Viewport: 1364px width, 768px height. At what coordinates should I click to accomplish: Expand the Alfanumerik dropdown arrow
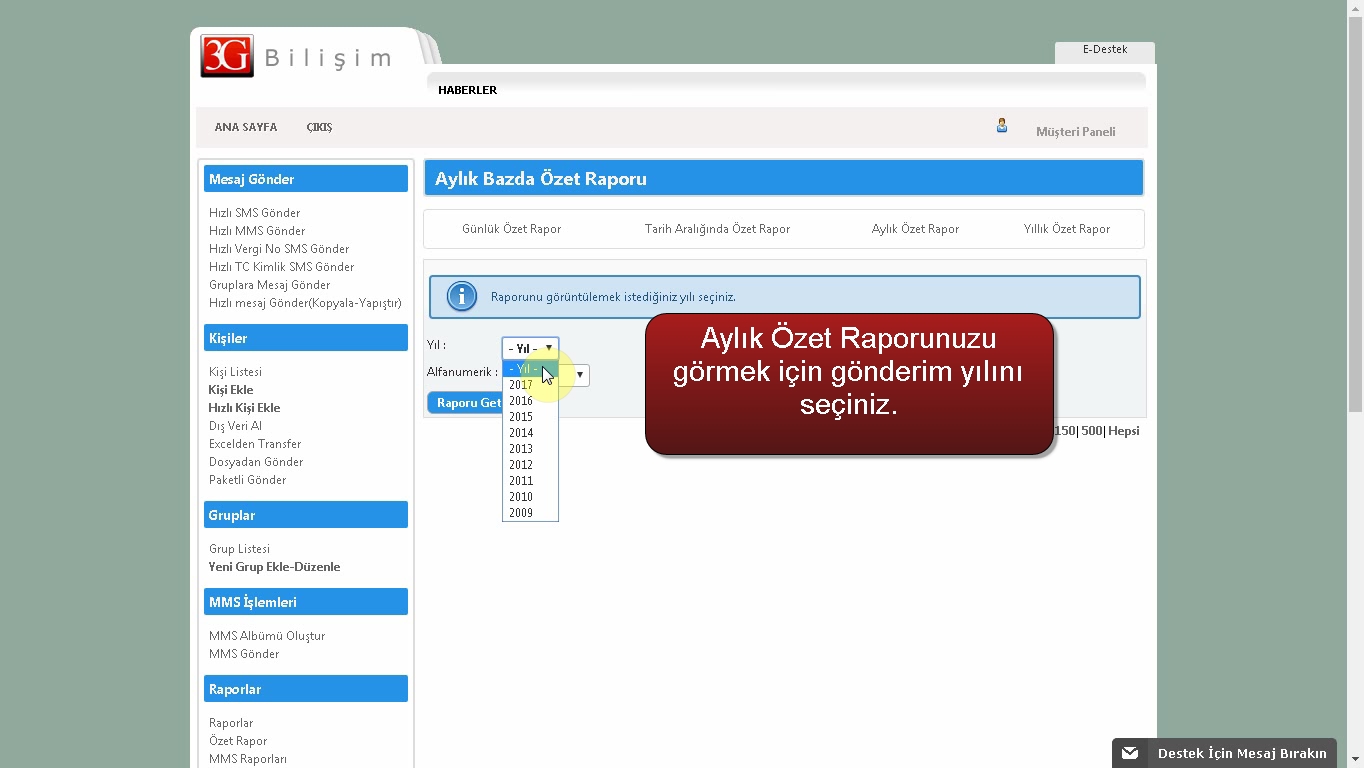tap(579, 375)
